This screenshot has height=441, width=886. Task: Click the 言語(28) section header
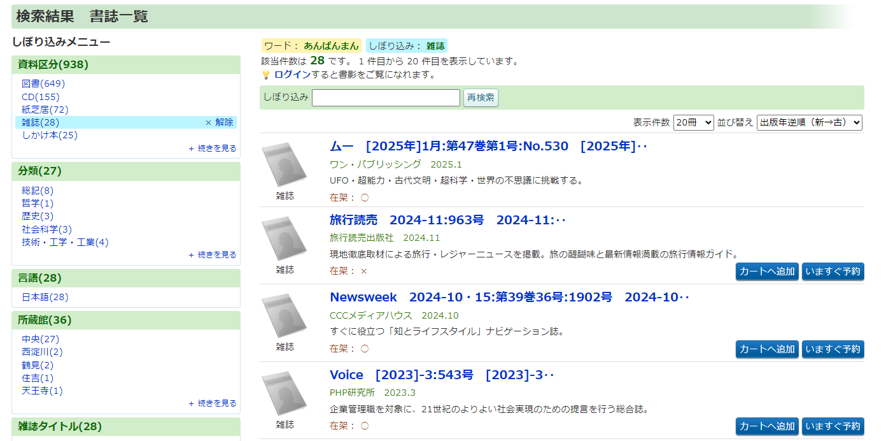coord(126,278)
